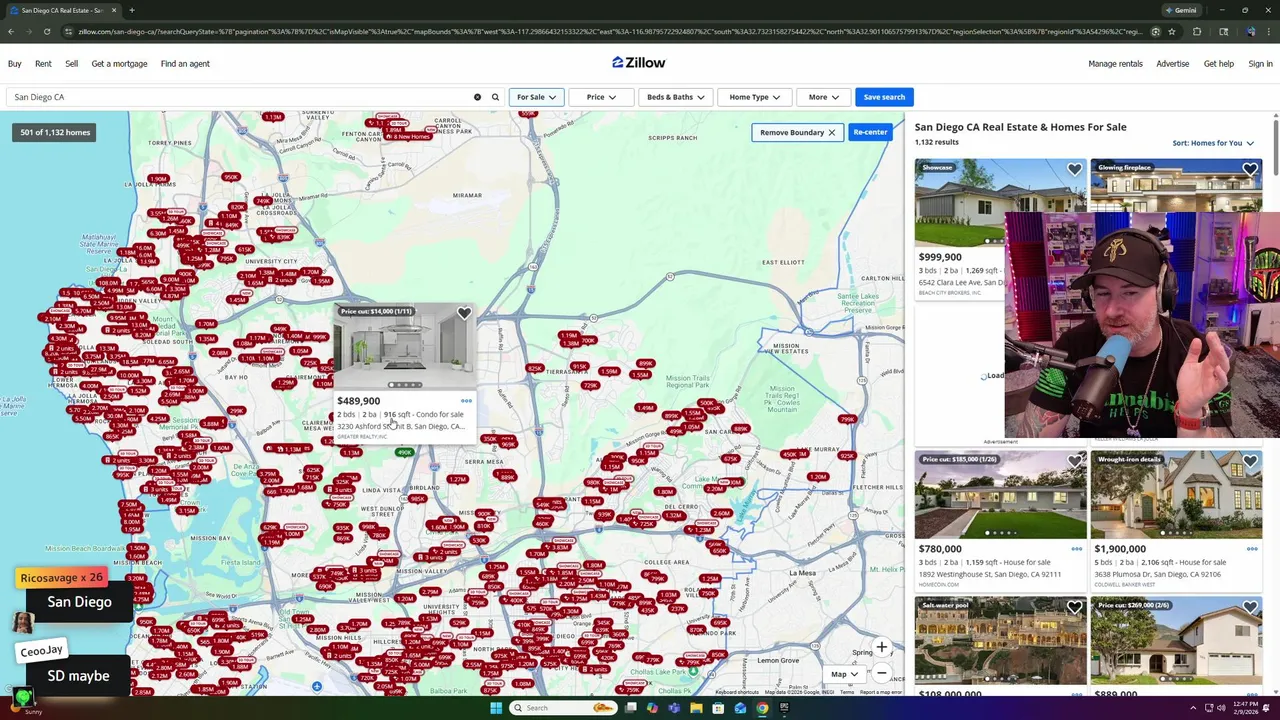1280x720 pixels.
Task: Open File Explorer from the taskbar
Action: click(696, 708)
